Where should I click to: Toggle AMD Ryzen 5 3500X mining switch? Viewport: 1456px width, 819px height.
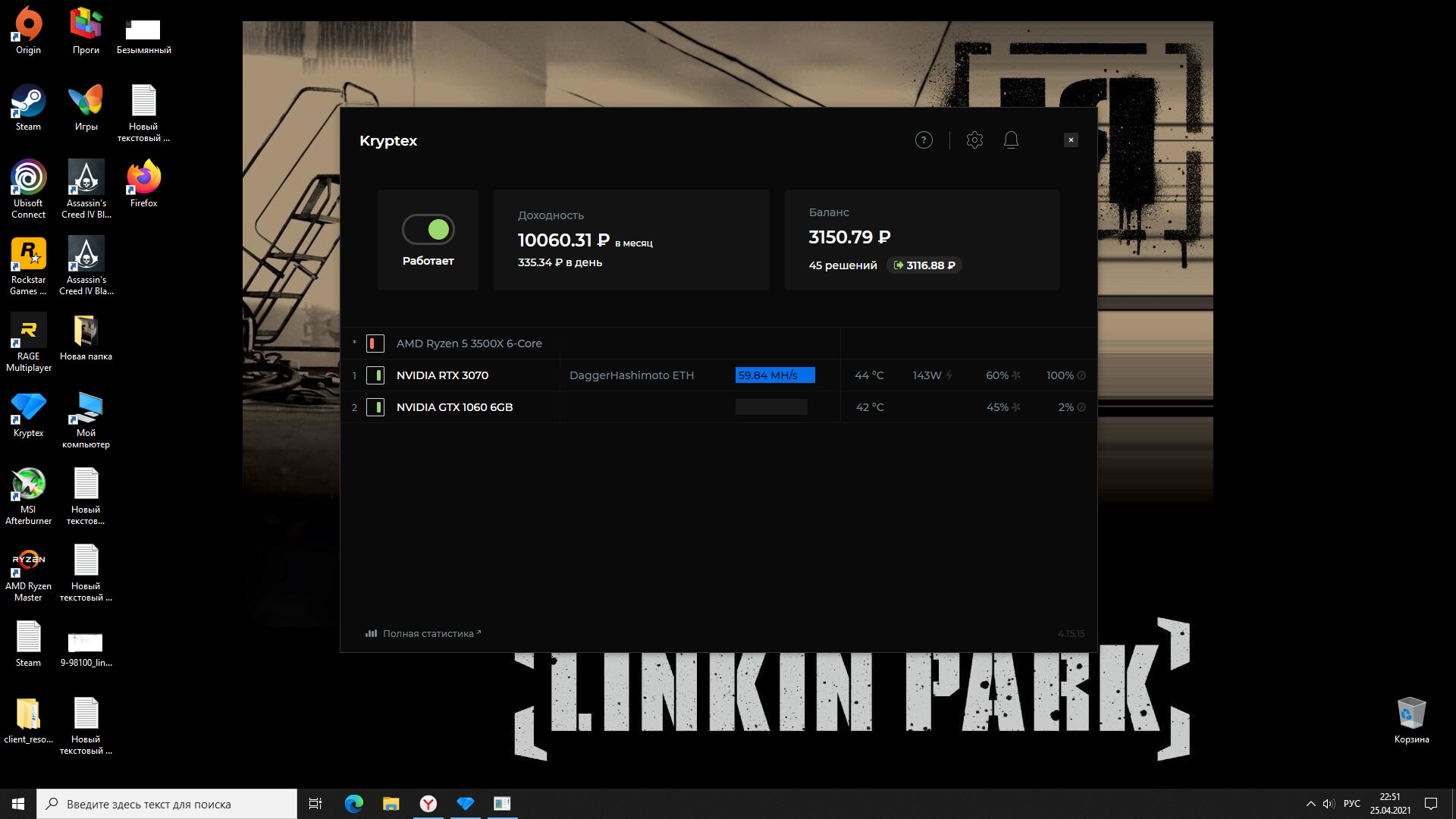[375, 344]
